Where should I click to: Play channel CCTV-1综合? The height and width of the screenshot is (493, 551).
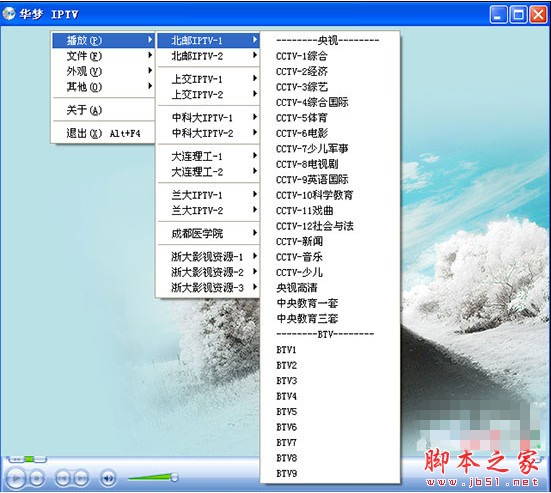click(330, 56)
